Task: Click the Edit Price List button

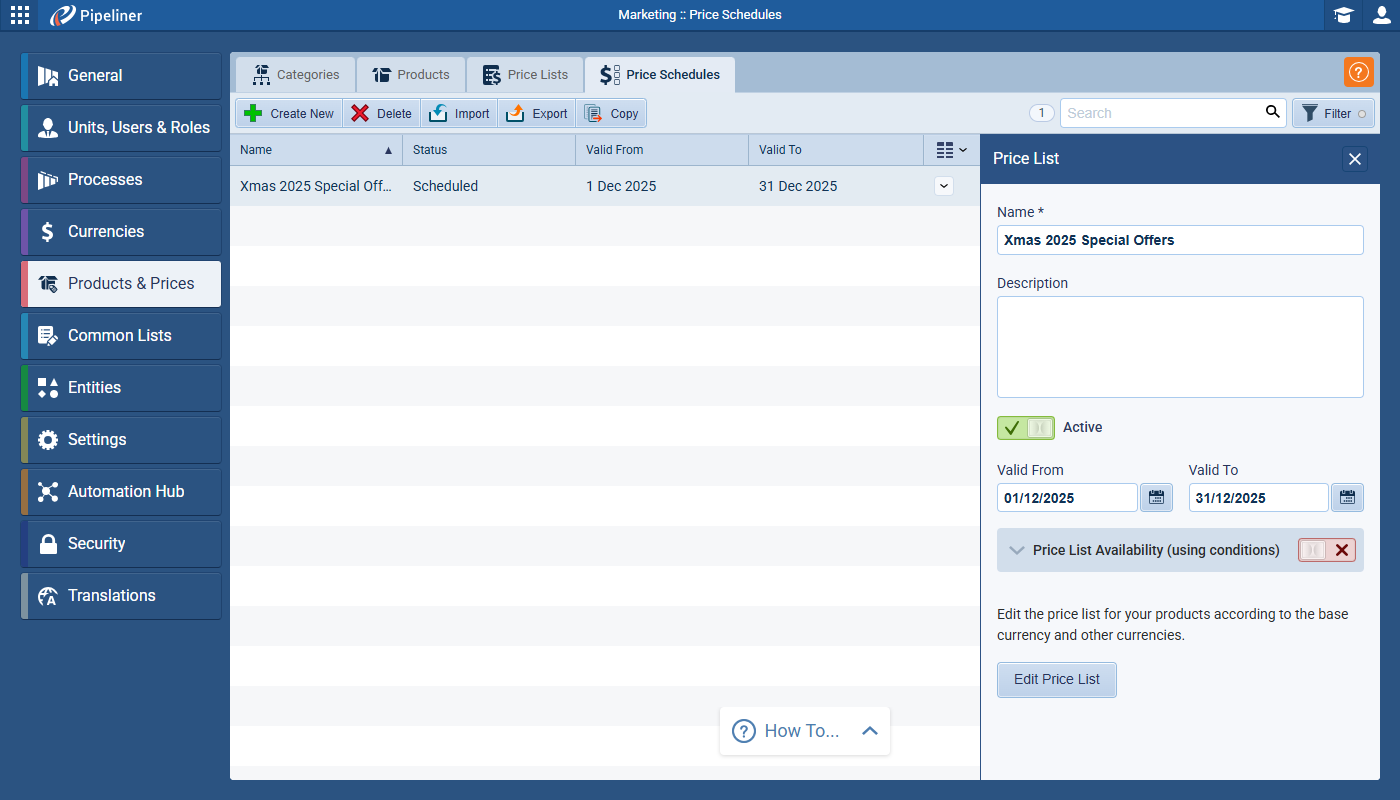Action: point(1056,679)
